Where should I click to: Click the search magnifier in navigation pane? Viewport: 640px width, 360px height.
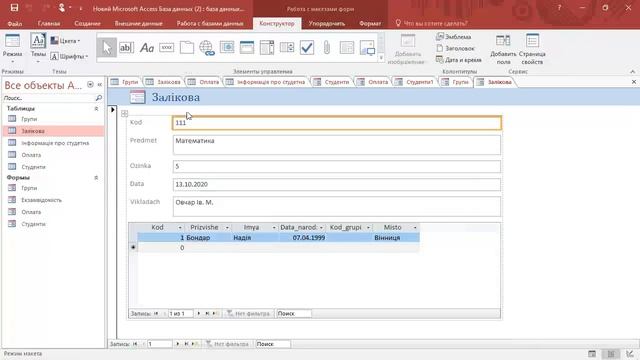pyautogui.click(x=98, y=98)
